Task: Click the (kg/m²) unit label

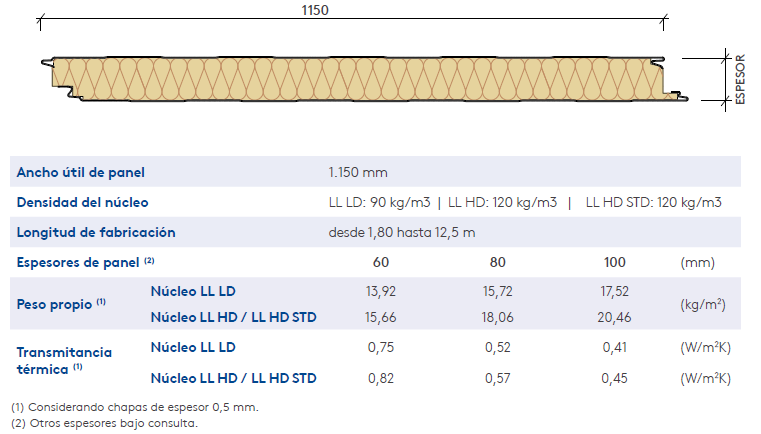Action: coord(703,304)
